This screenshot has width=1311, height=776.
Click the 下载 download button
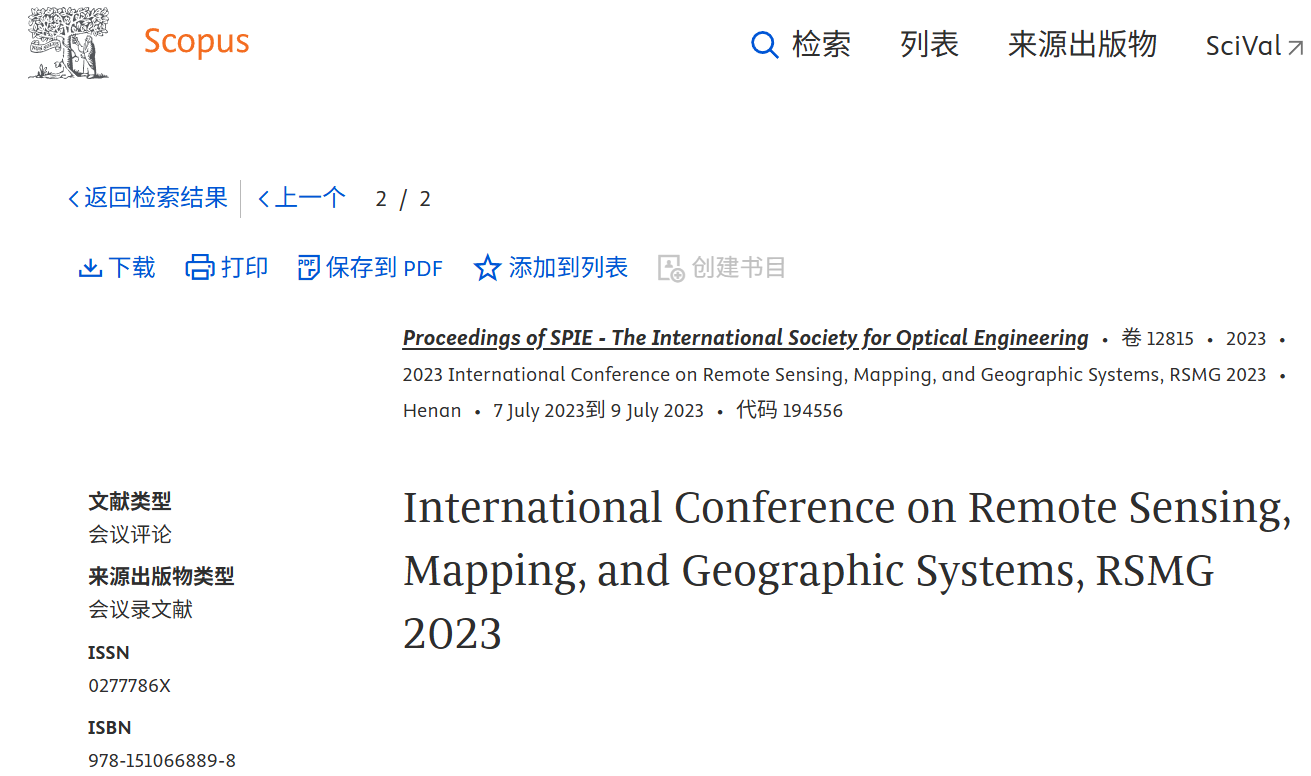click(x=117, y=268)
